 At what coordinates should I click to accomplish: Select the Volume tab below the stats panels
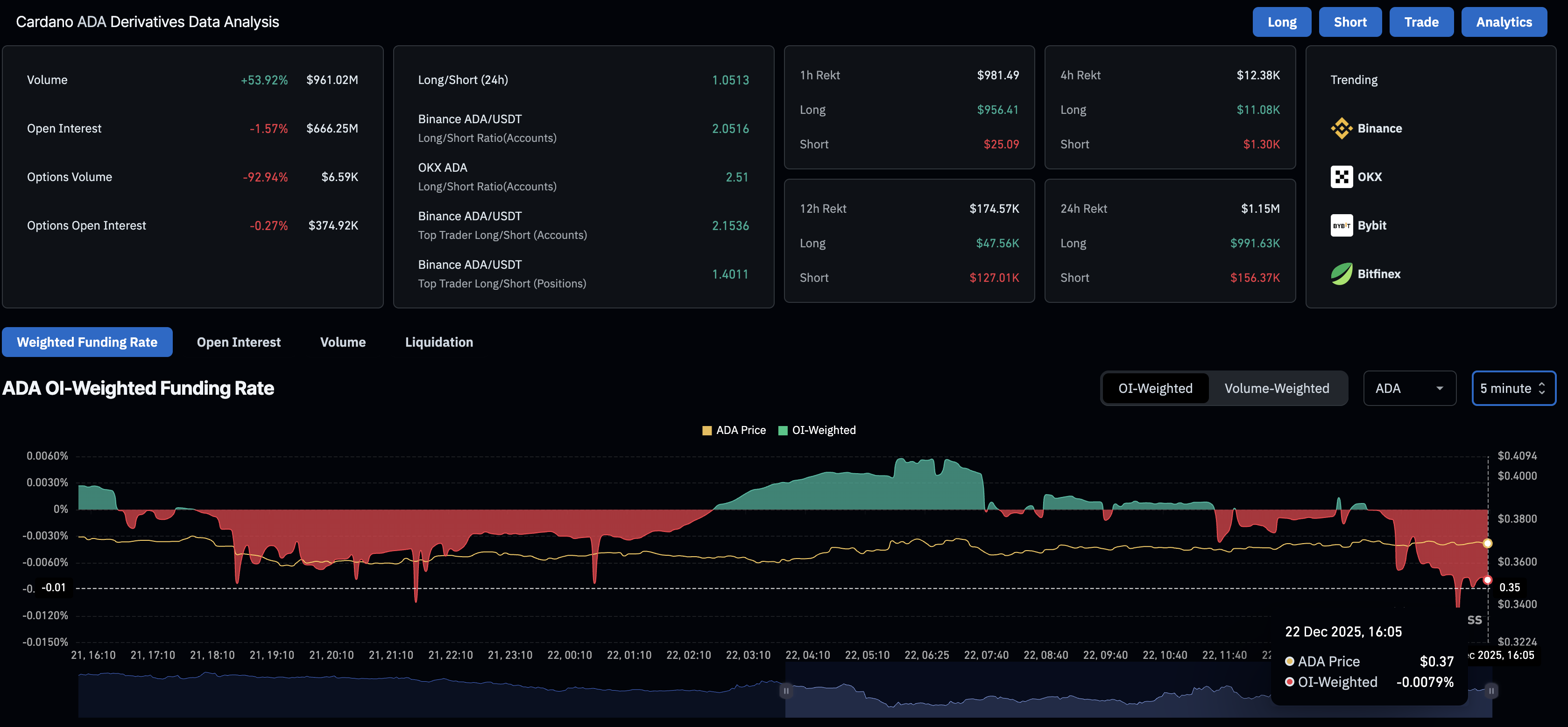coord(343,342)
